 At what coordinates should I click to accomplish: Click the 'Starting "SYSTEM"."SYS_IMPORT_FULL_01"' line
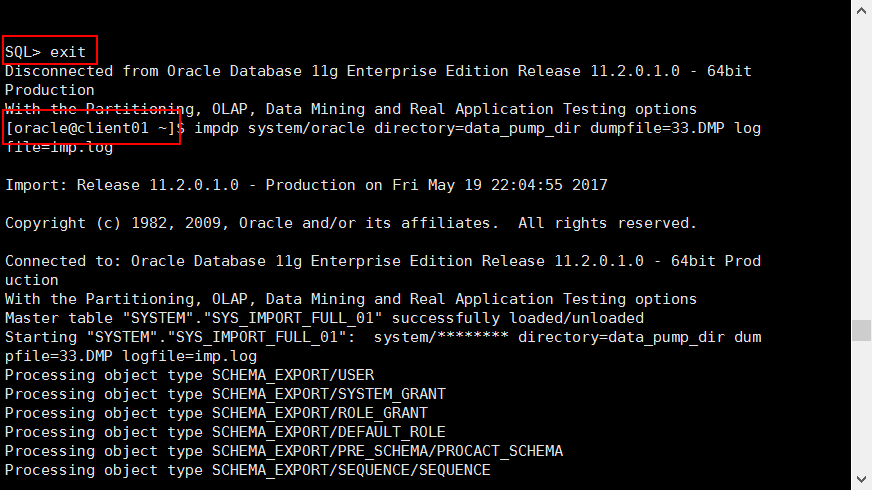[x=383, y=337]
